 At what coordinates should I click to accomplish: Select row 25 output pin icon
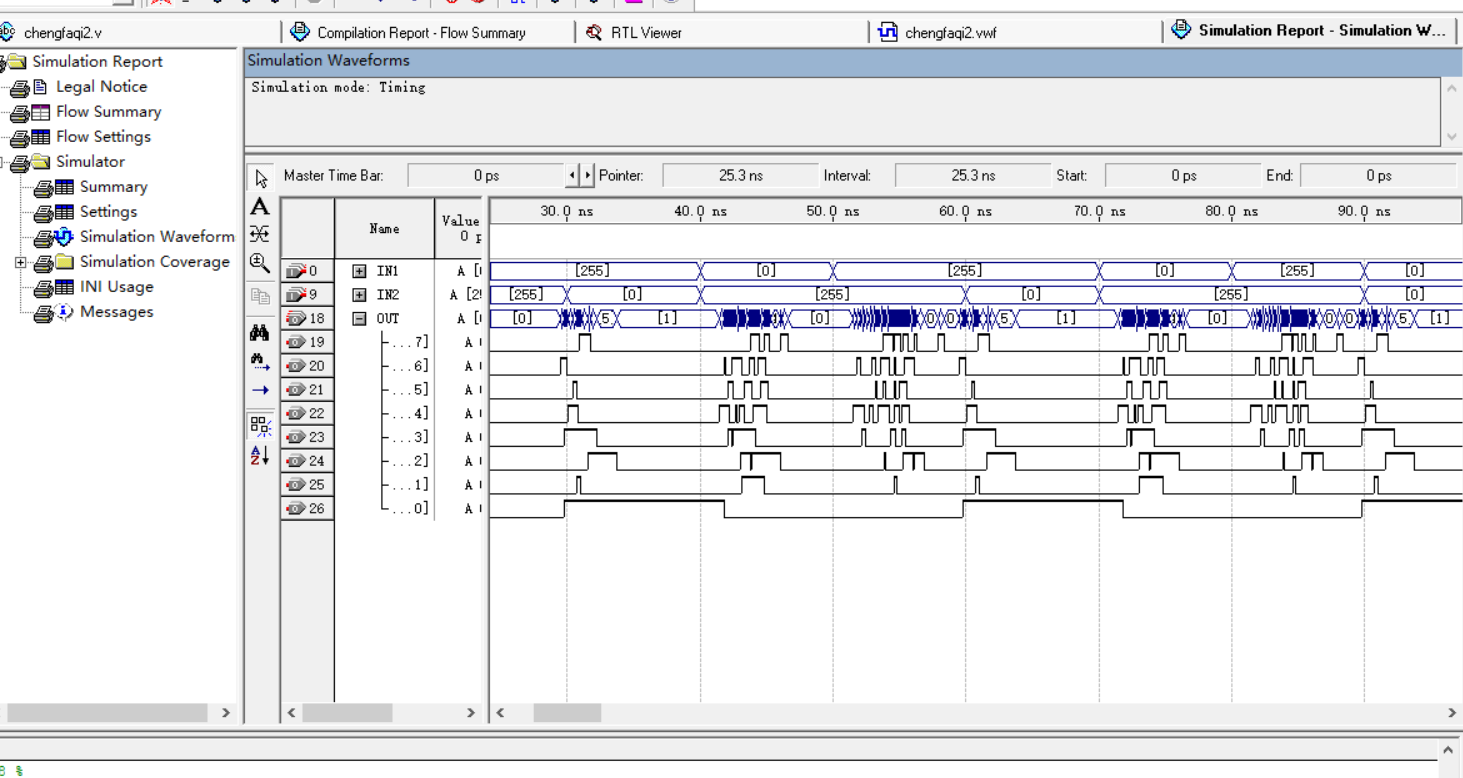coord(296,485)
